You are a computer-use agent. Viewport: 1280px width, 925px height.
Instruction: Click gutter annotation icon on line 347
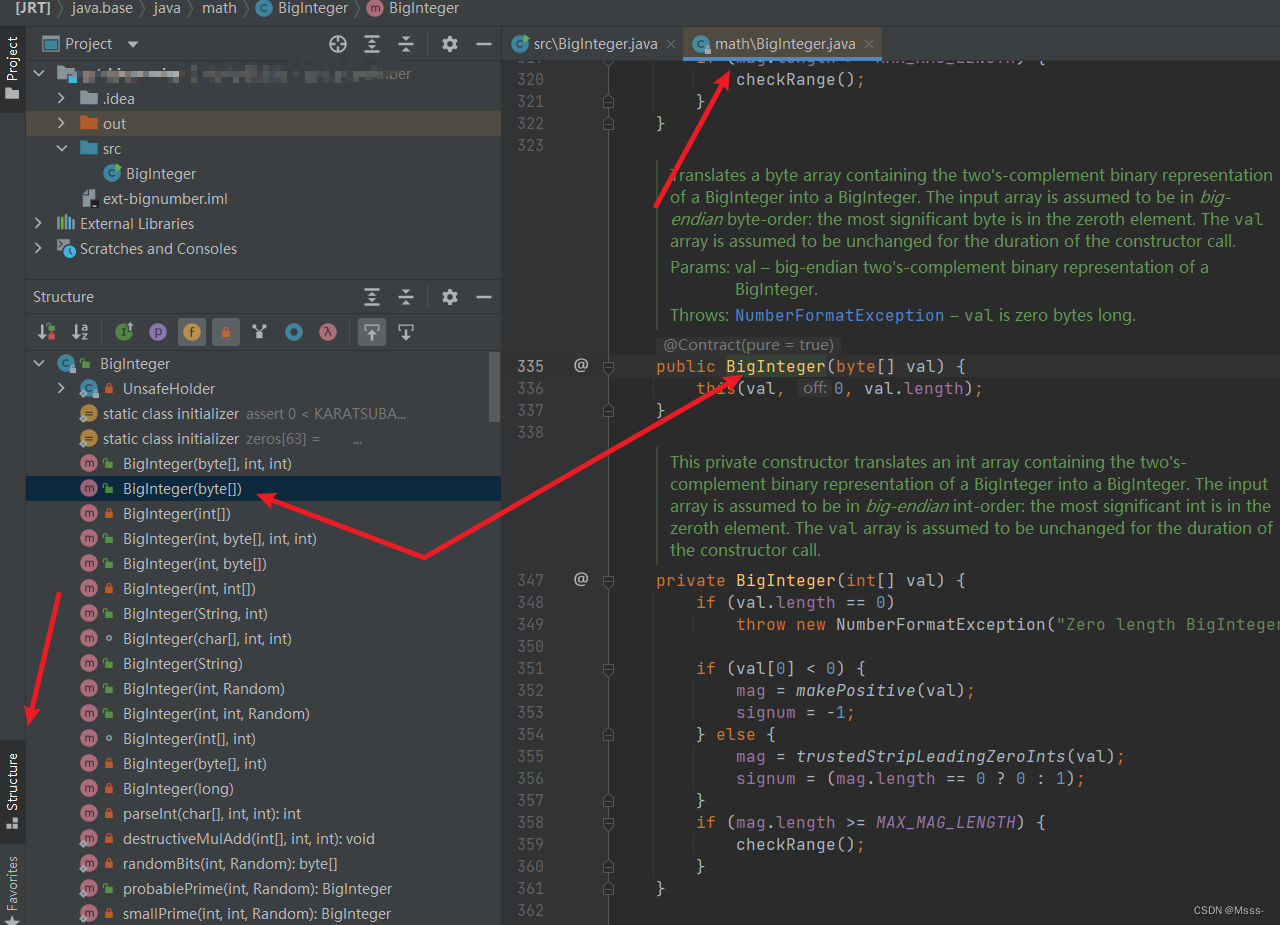click(x=581, y=579)
